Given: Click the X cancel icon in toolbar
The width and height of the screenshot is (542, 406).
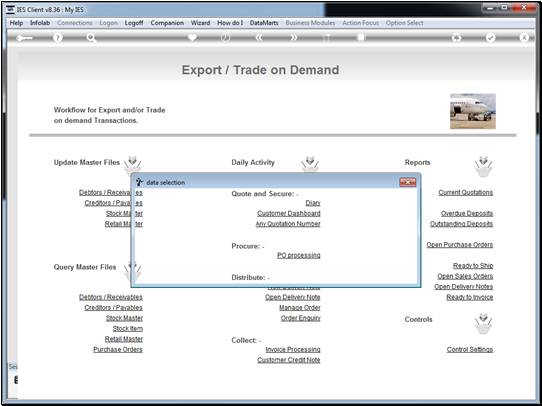Looking at the screenshot, I should click(524, 38).
